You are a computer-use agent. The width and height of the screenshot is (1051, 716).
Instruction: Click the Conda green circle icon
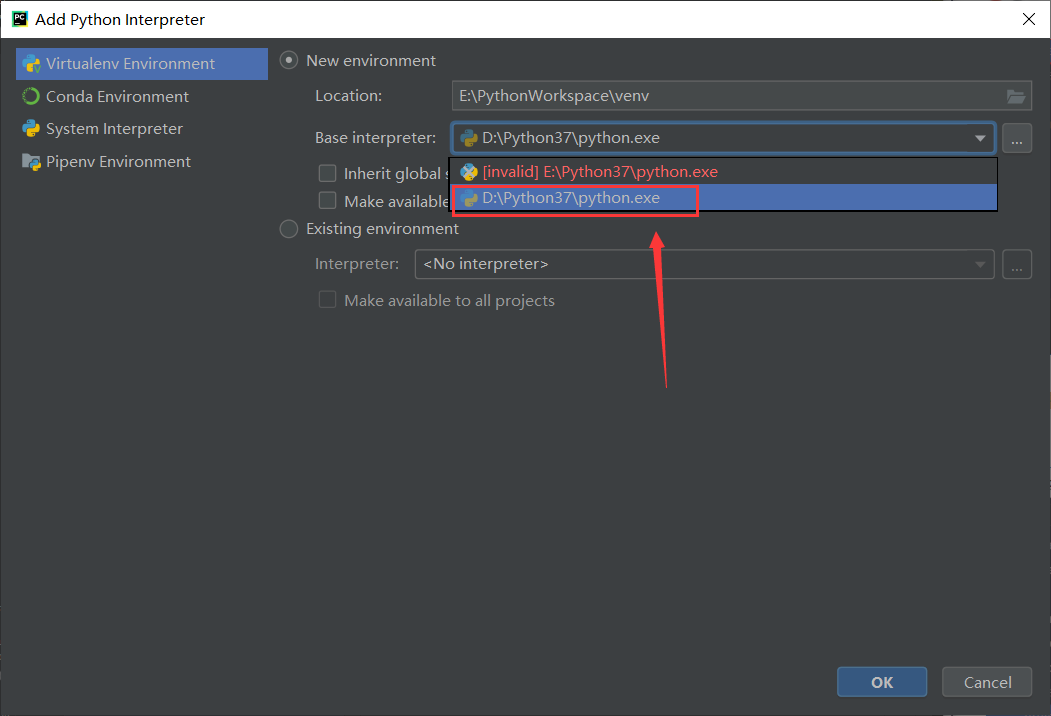[x=31, y=97]
